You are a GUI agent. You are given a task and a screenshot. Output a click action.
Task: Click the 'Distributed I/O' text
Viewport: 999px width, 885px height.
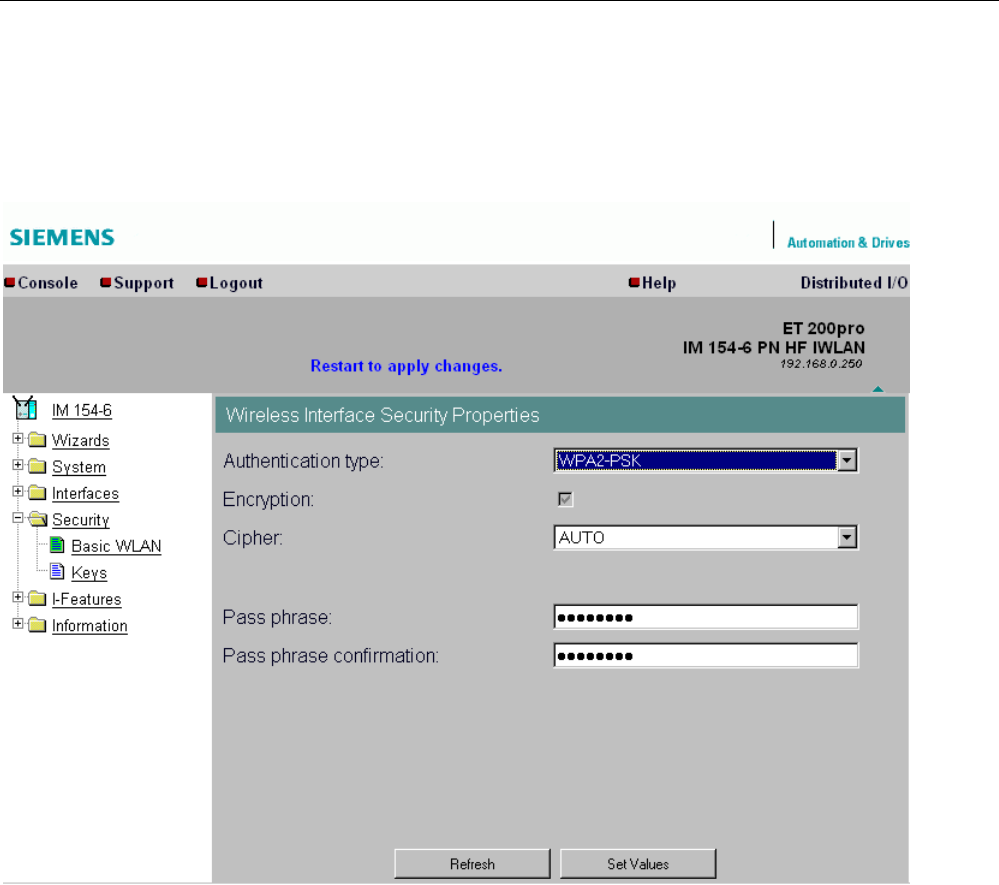(x=854, y=283)
